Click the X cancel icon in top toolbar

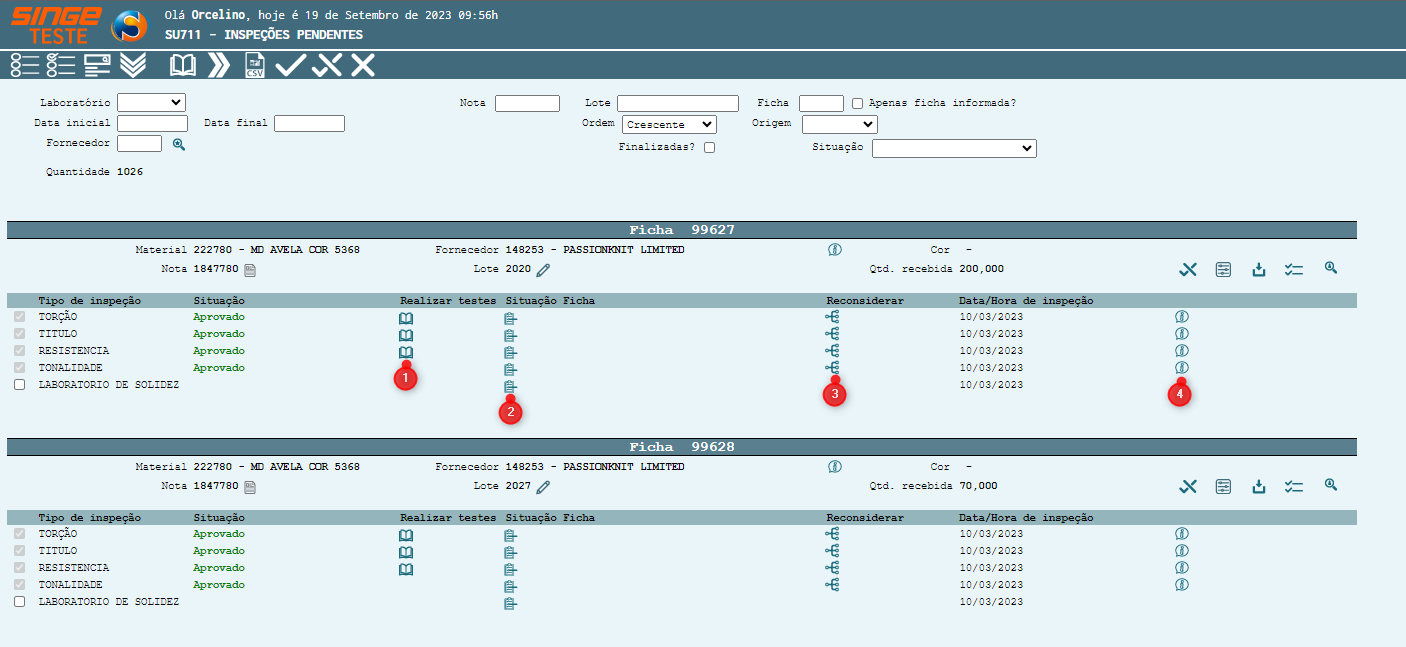point(362,66)
